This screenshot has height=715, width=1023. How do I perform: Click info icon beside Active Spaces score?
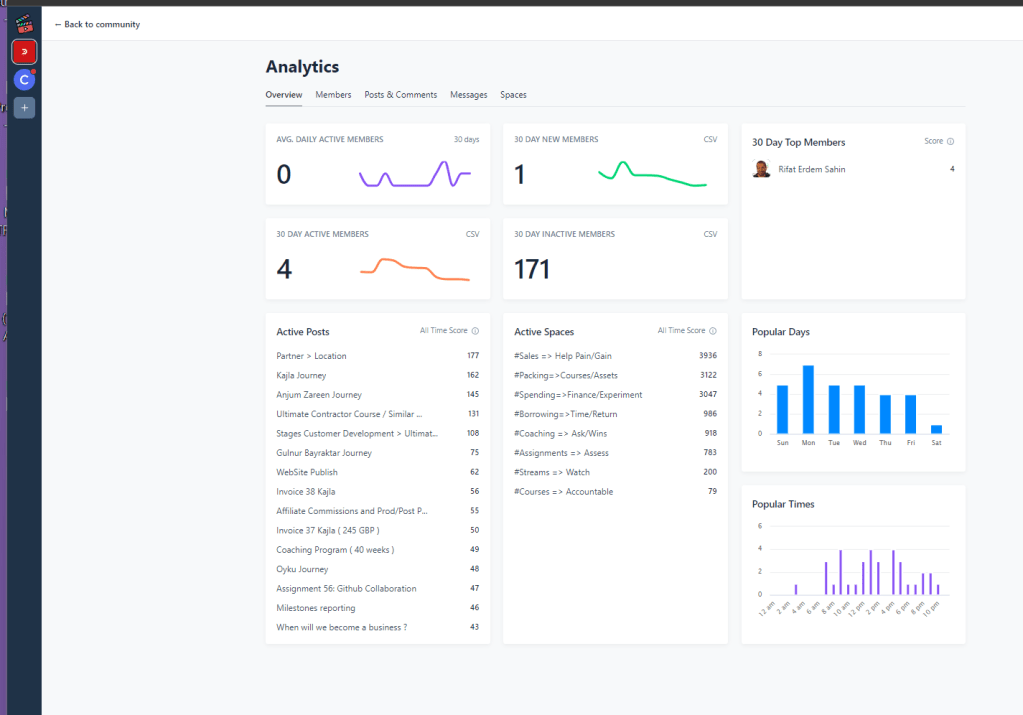click(x=712, y=331)
